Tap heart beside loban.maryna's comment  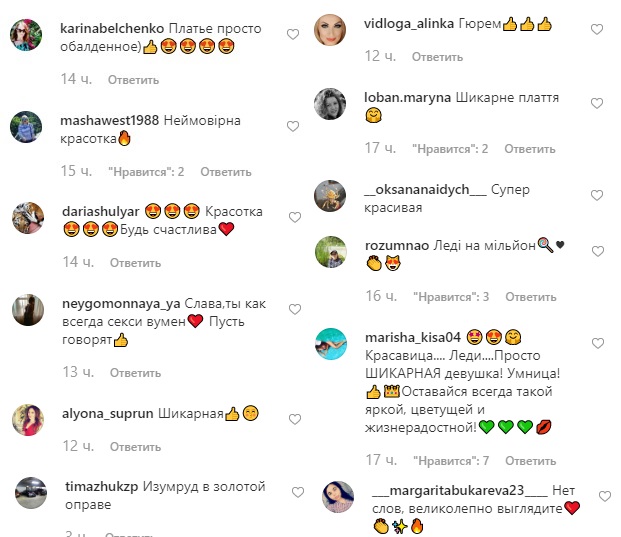[597, 103]
